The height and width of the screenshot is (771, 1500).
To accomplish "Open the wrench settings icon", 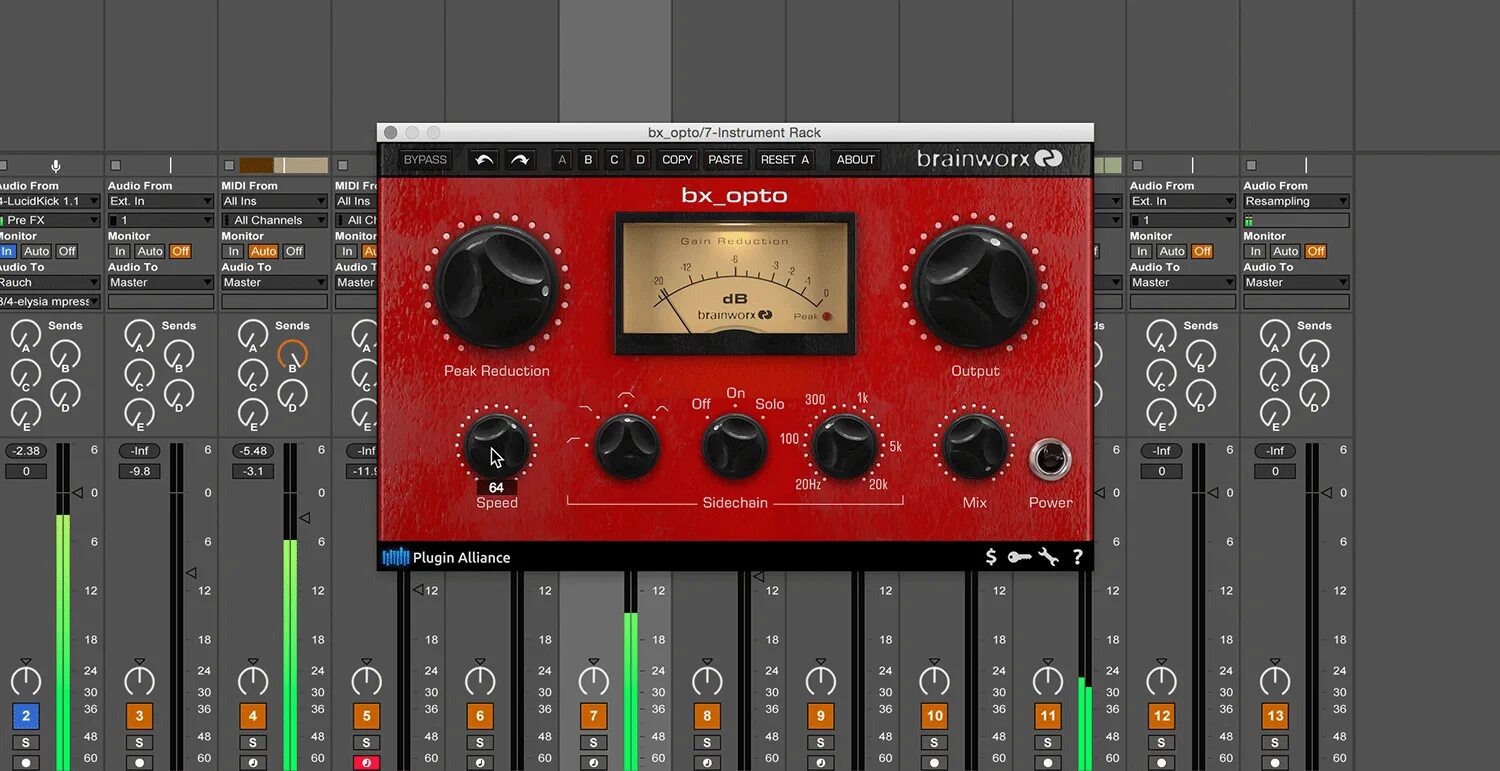I will [x=1048, y=557].
